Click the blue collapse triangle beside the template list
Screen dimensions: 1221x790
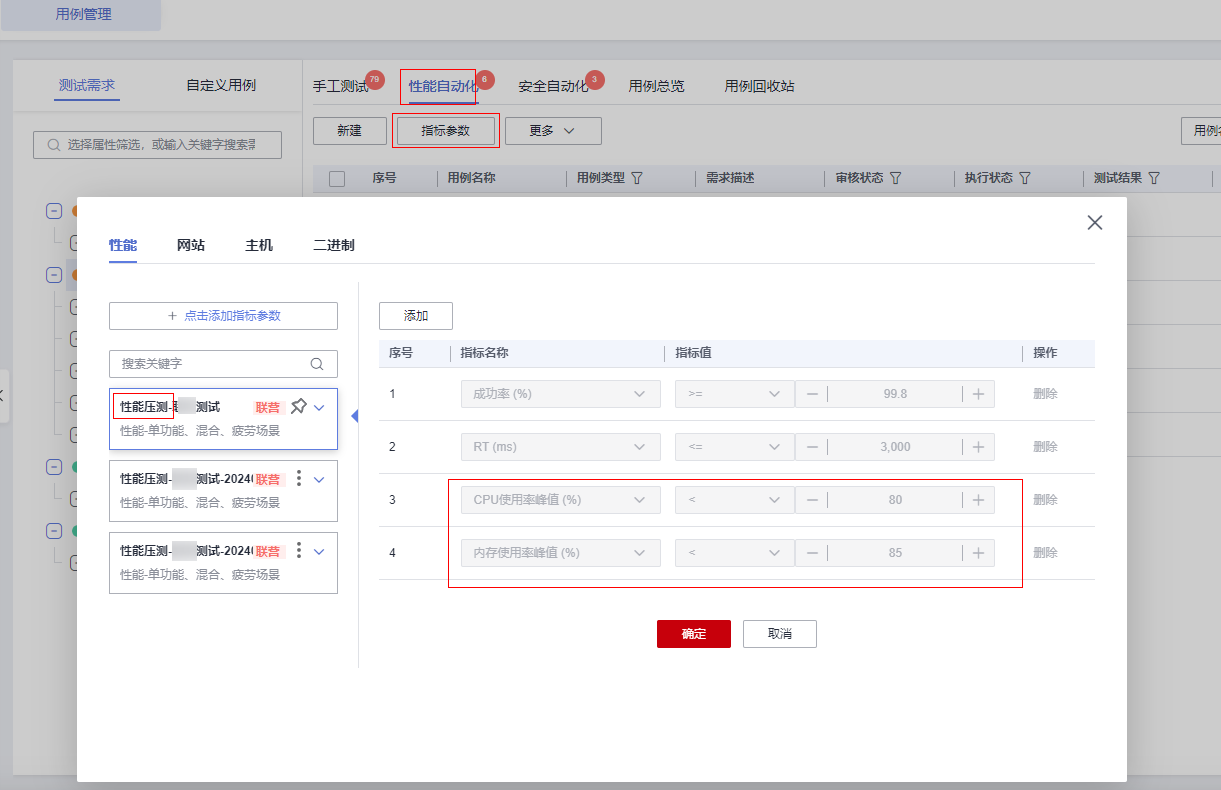click(x=354, y=416)
